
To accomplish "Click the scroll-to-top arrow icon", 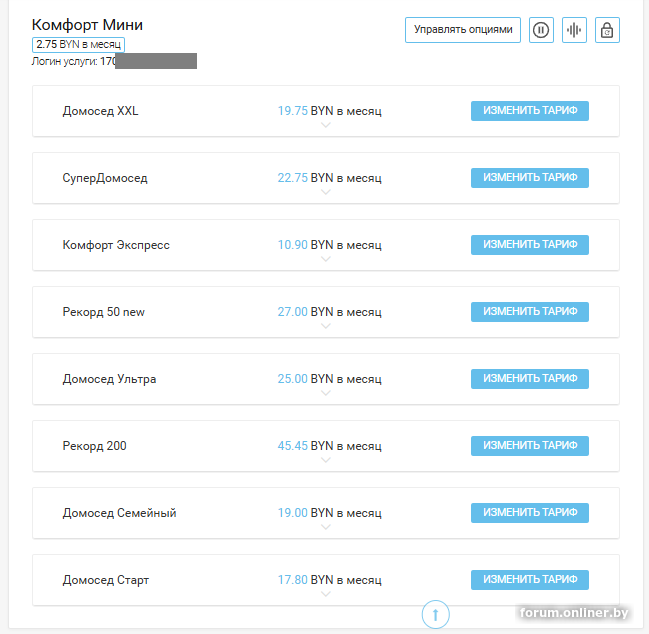I will [x=436, y=614].
